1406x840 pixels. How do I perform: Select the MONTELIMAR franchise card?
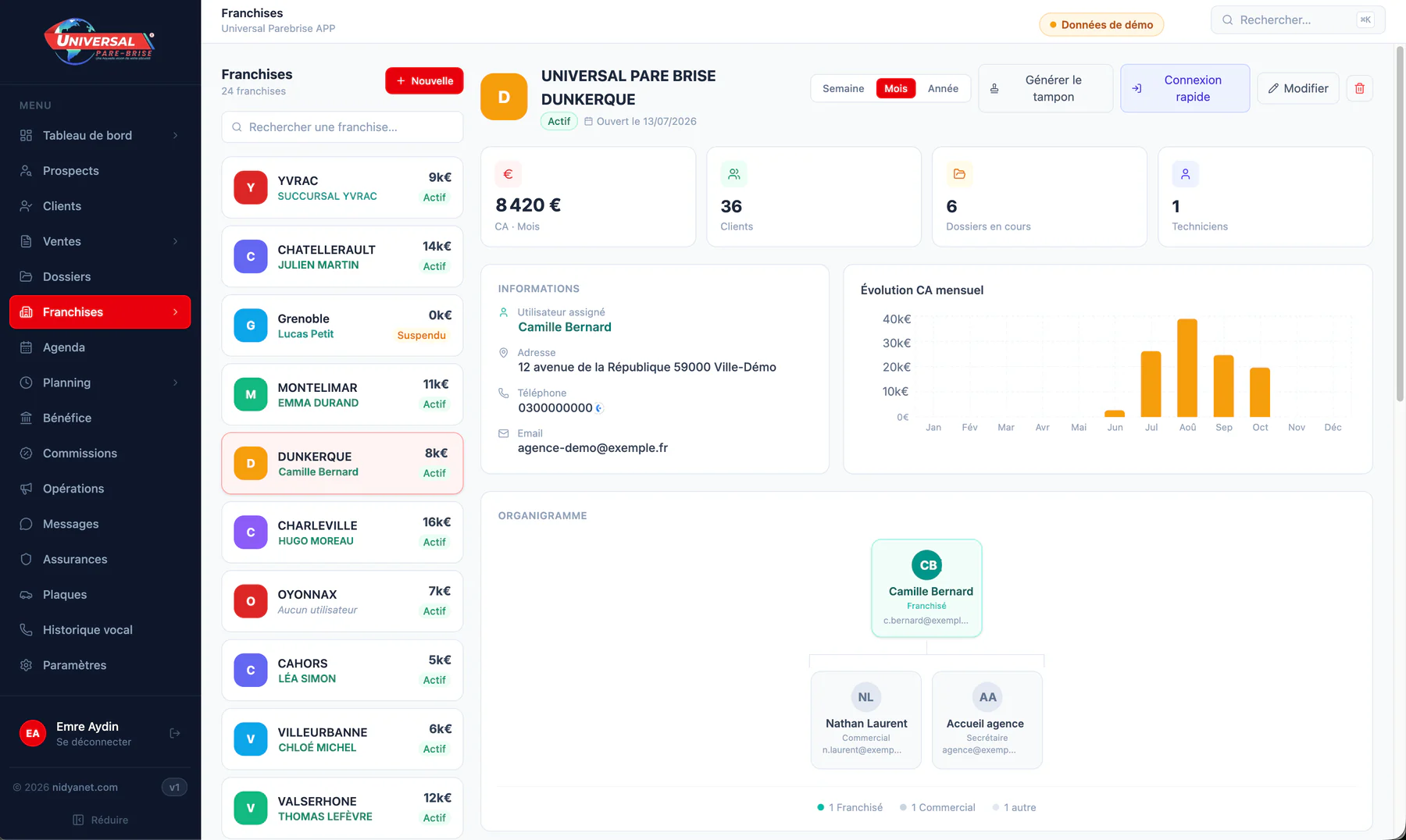pyautogui.click(x=342, y=394)
